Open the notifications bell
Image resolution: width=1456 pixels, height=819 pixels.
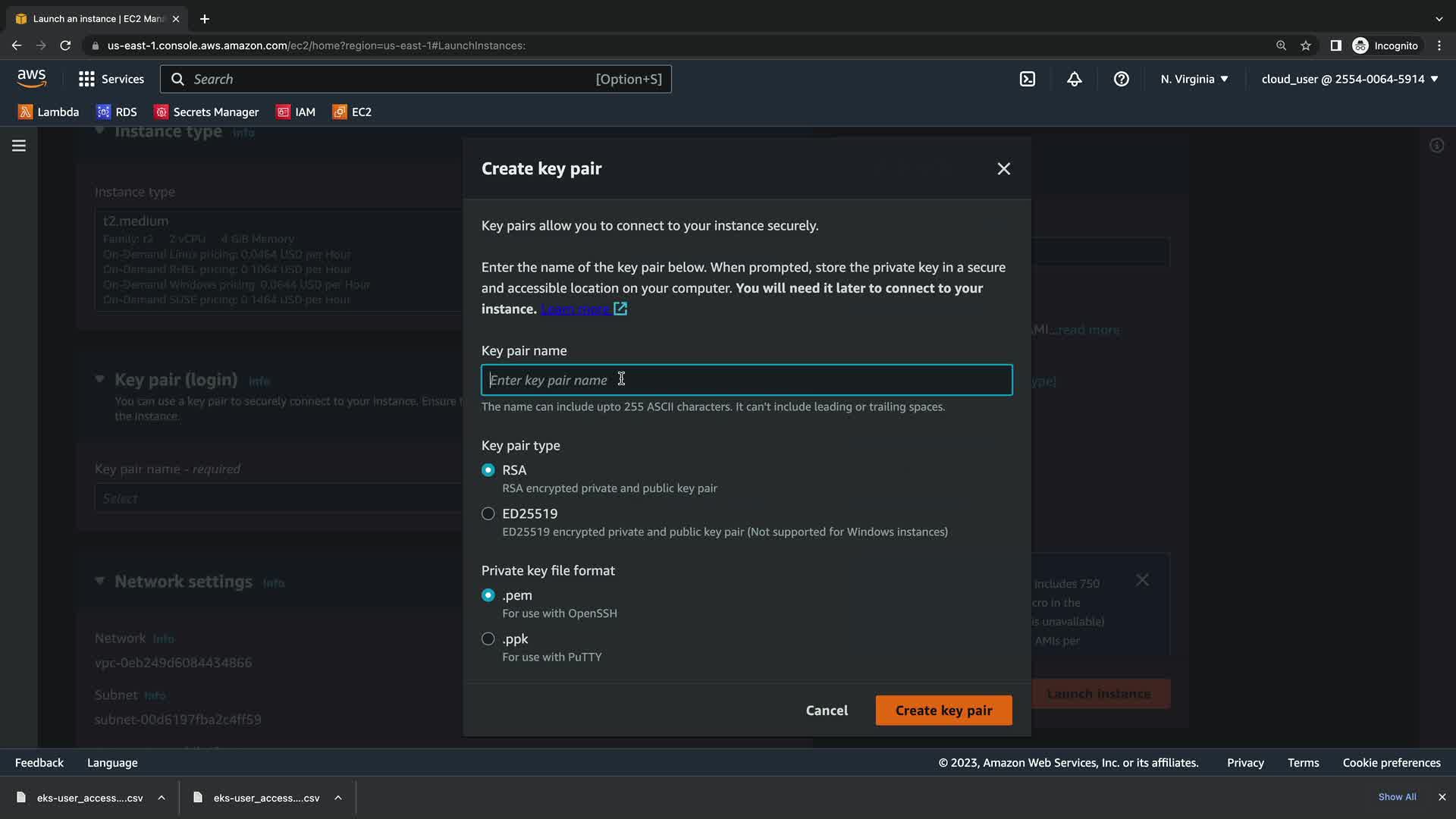(x=1075, y=79)
